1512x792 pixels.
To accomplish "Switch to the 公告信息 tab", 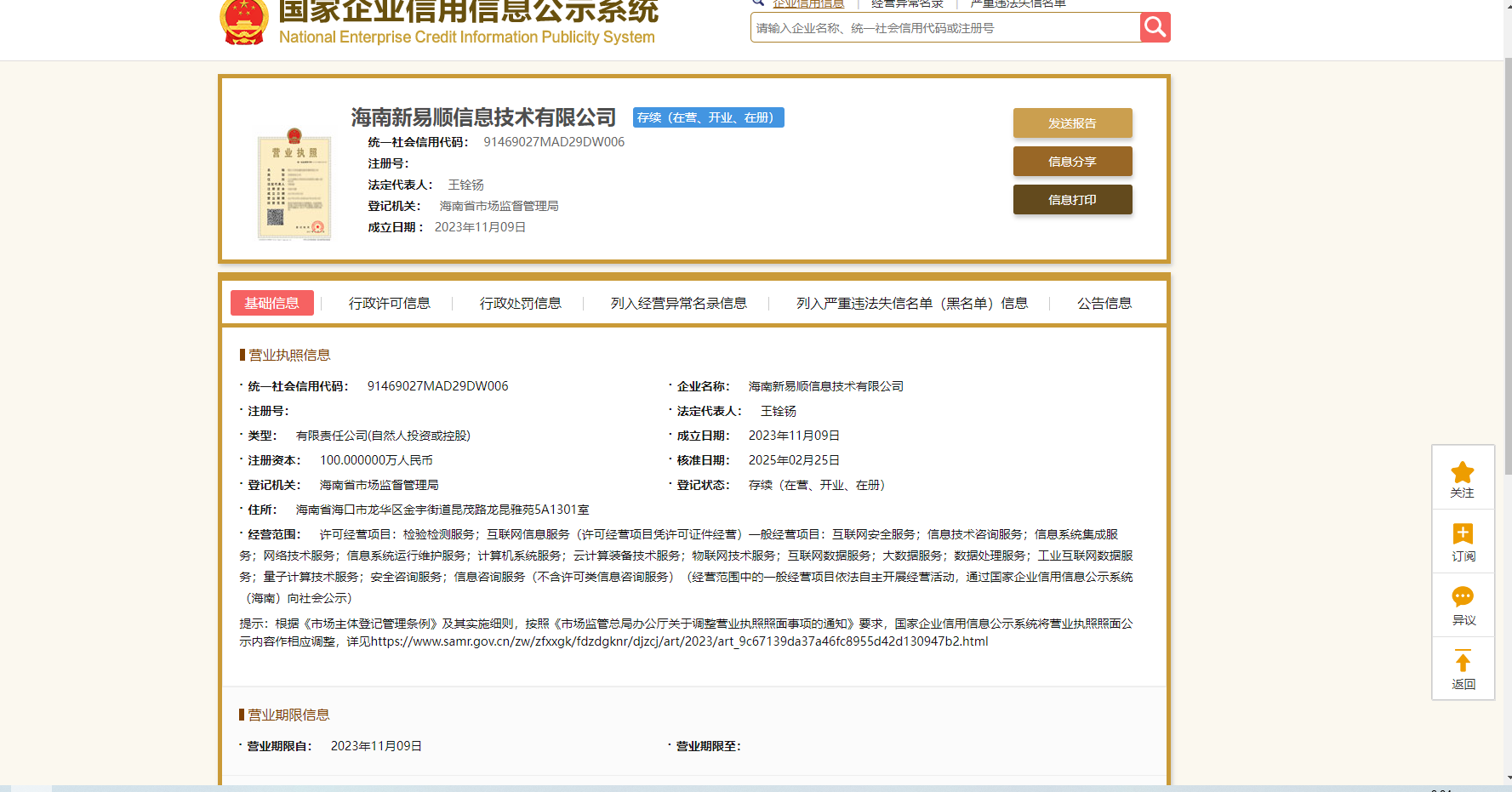I will point(1104,304).
